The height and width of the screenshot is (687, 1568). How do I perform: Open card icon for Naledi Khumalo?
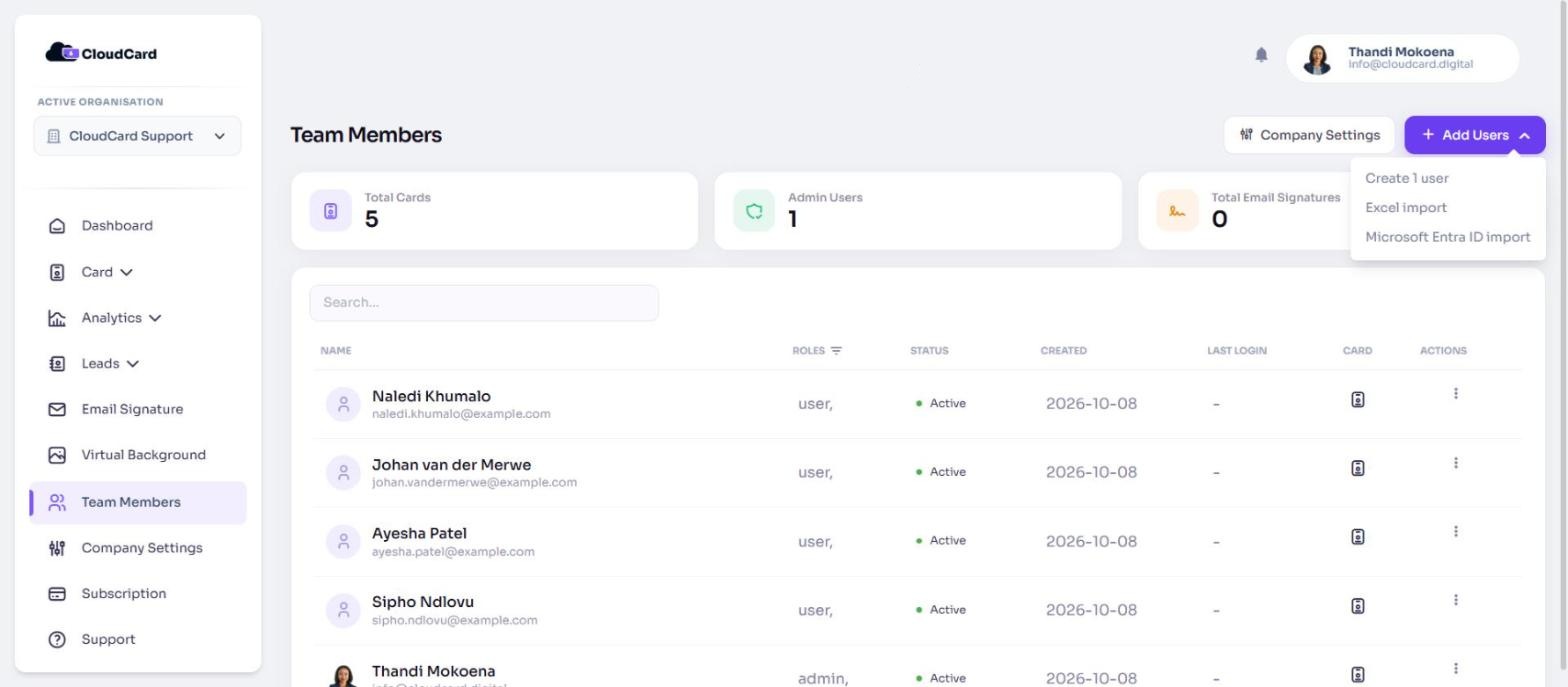pyautogui.click(x=1358, y=399)
